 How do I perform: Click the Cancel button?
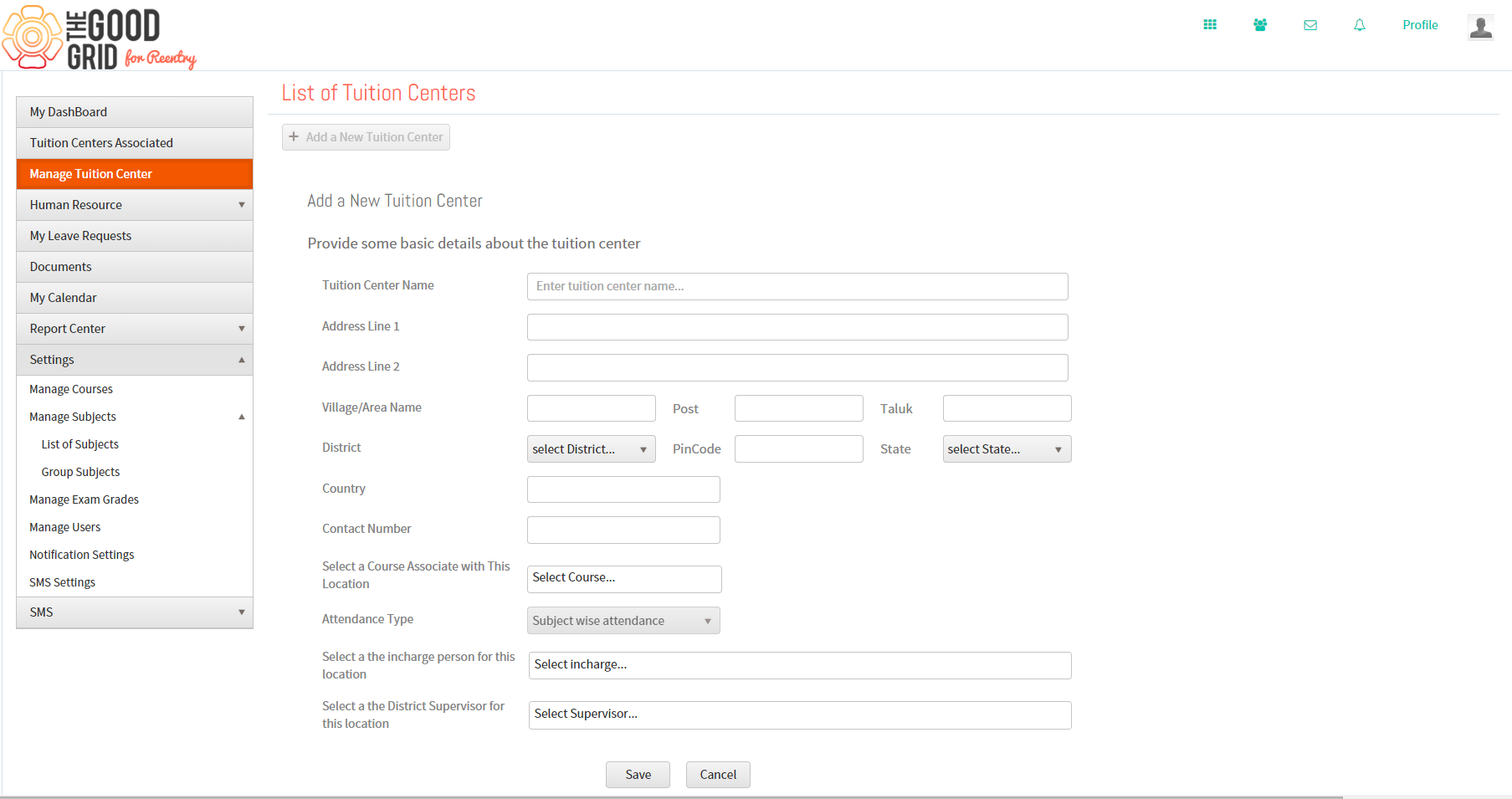(x=718, y=775)
